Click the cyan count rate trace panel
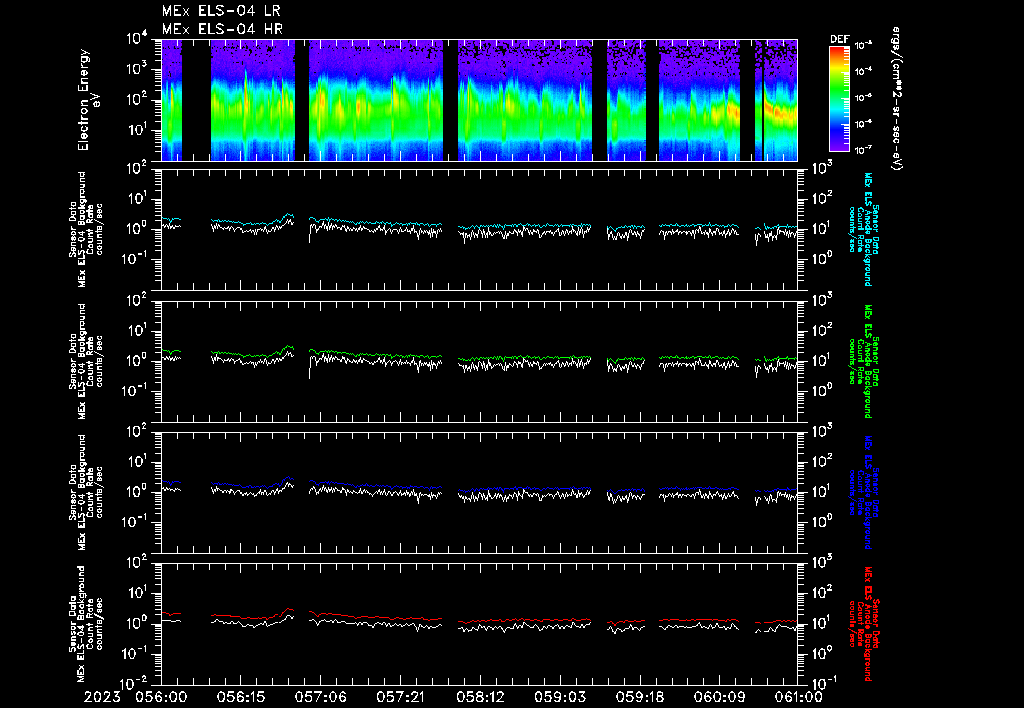1024x708 pixels. pyautogui.click(x=479, y=229)
